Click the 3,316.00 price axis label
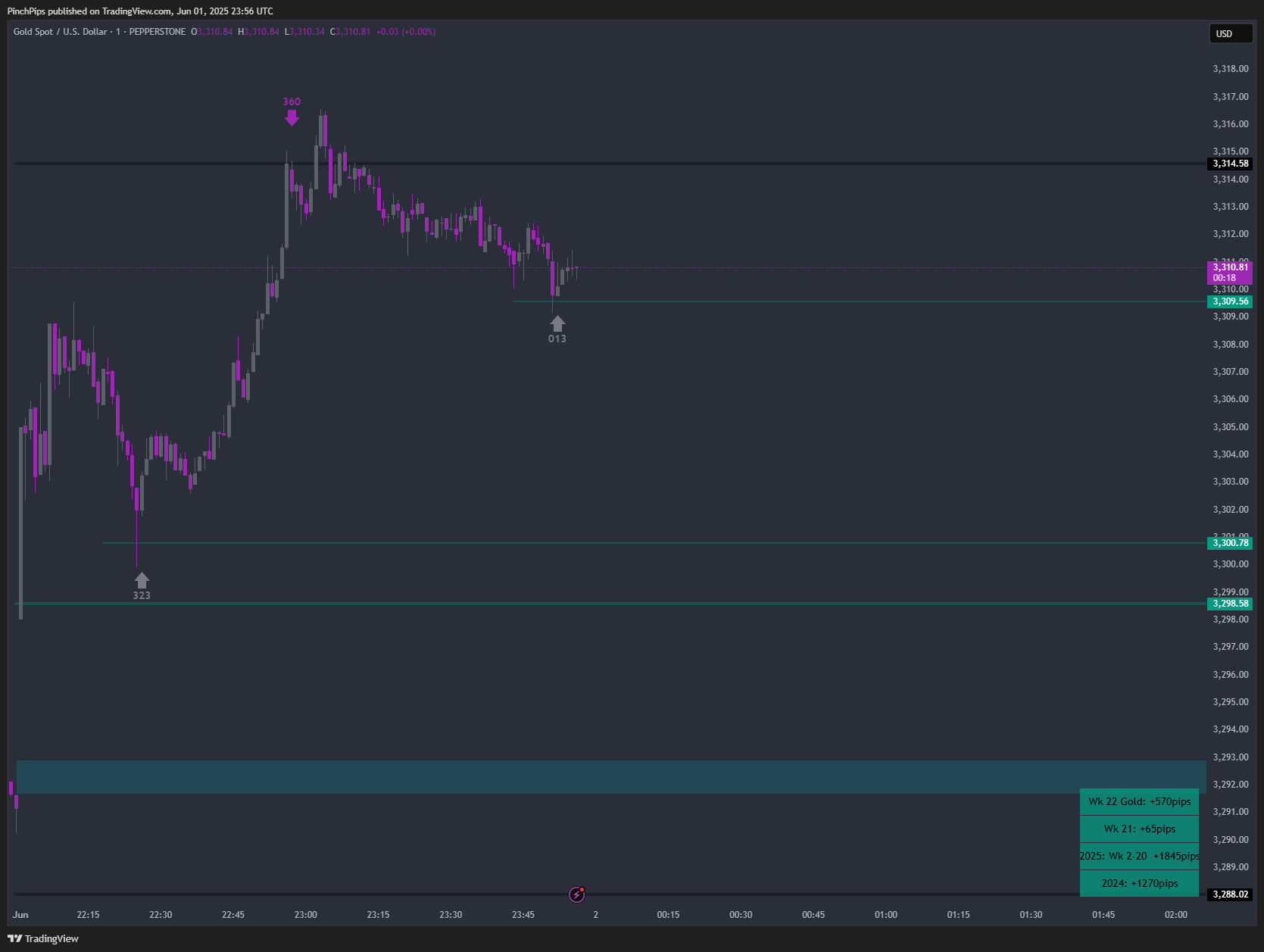 click(x=1231, y=124)
